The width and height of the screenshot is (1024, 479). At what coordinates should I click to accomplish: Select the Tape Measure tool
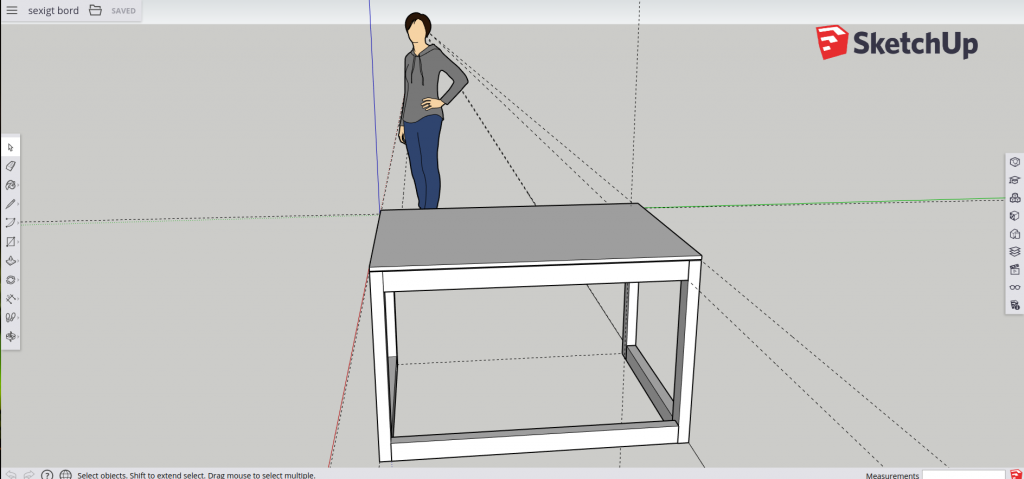11,299
